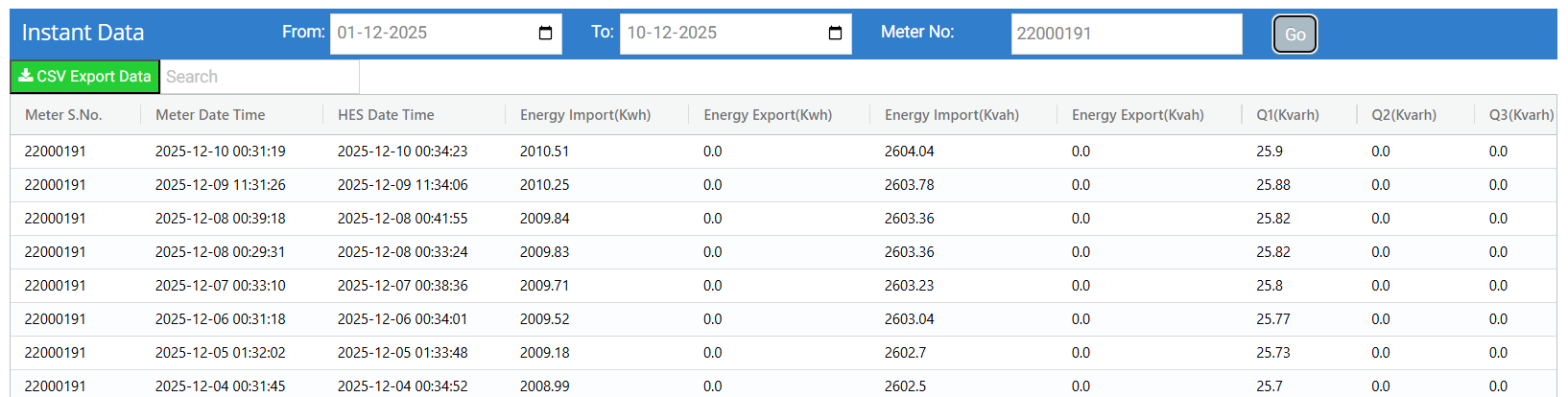Sort by Meter Date Time column
Viewport: 1568px width, 397px height.
pos(210,115)
